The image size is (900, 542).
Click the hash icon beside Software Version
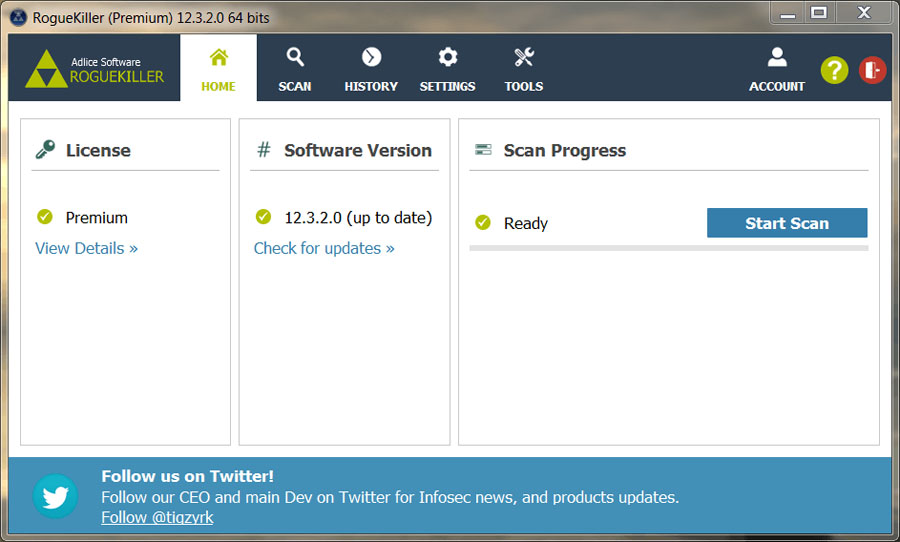click(x=264, y=150)
